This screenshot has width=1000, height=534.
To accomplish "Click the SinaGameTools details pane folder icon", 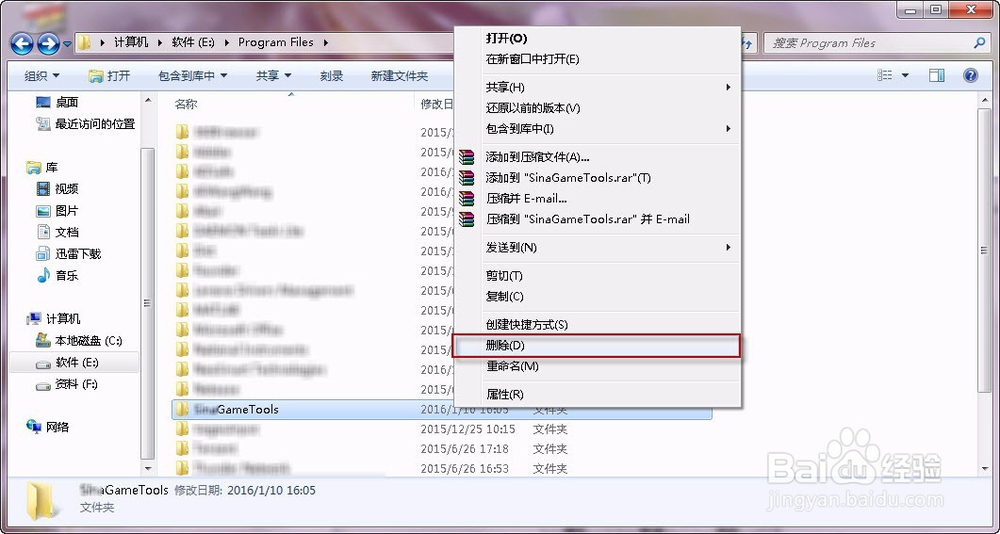I will 41,501.
